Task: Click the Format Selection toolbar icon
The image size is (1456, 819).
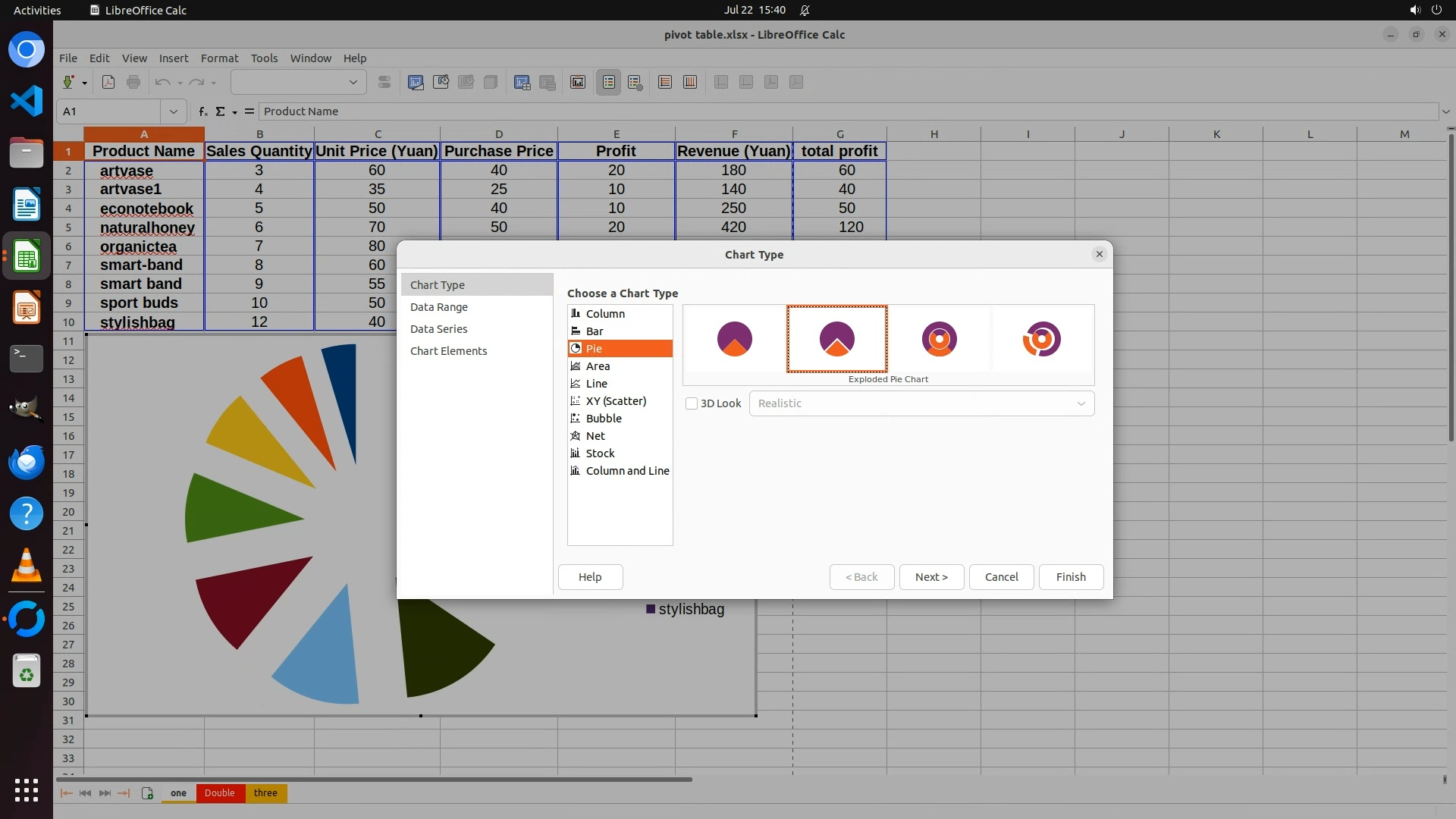Action: pyautogui.click(x=384, y=82)
